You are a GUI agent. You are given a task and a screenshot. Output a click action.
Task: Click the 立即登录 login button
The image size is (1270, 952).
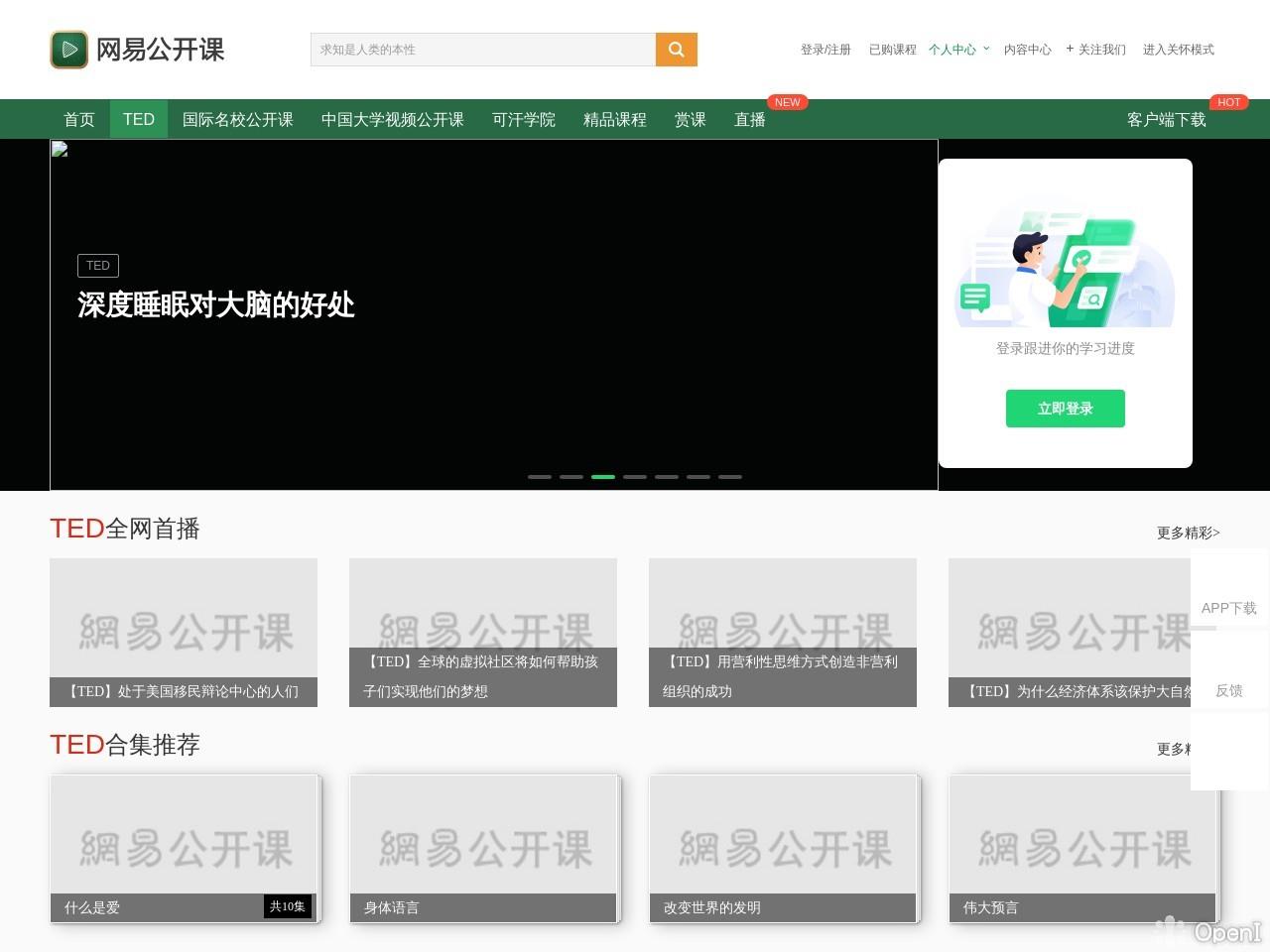tap(1065, 408)
